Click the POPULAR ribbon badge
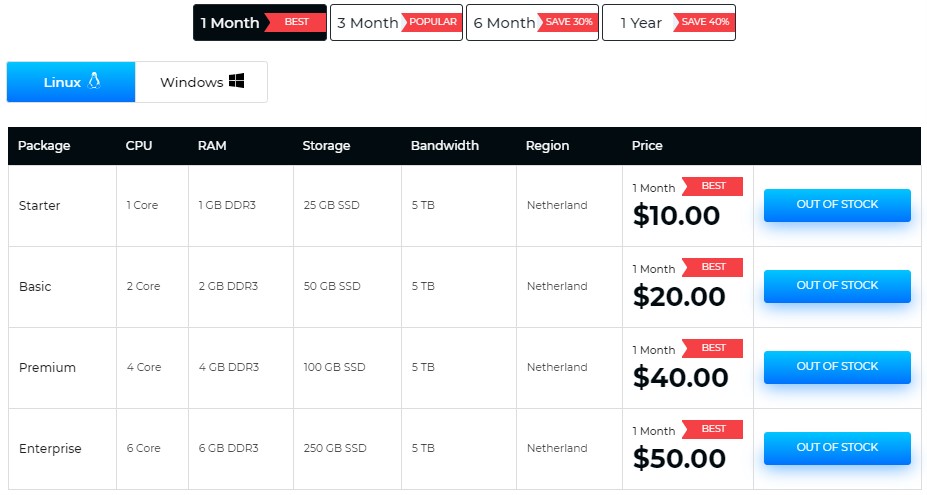 (433, 22)
